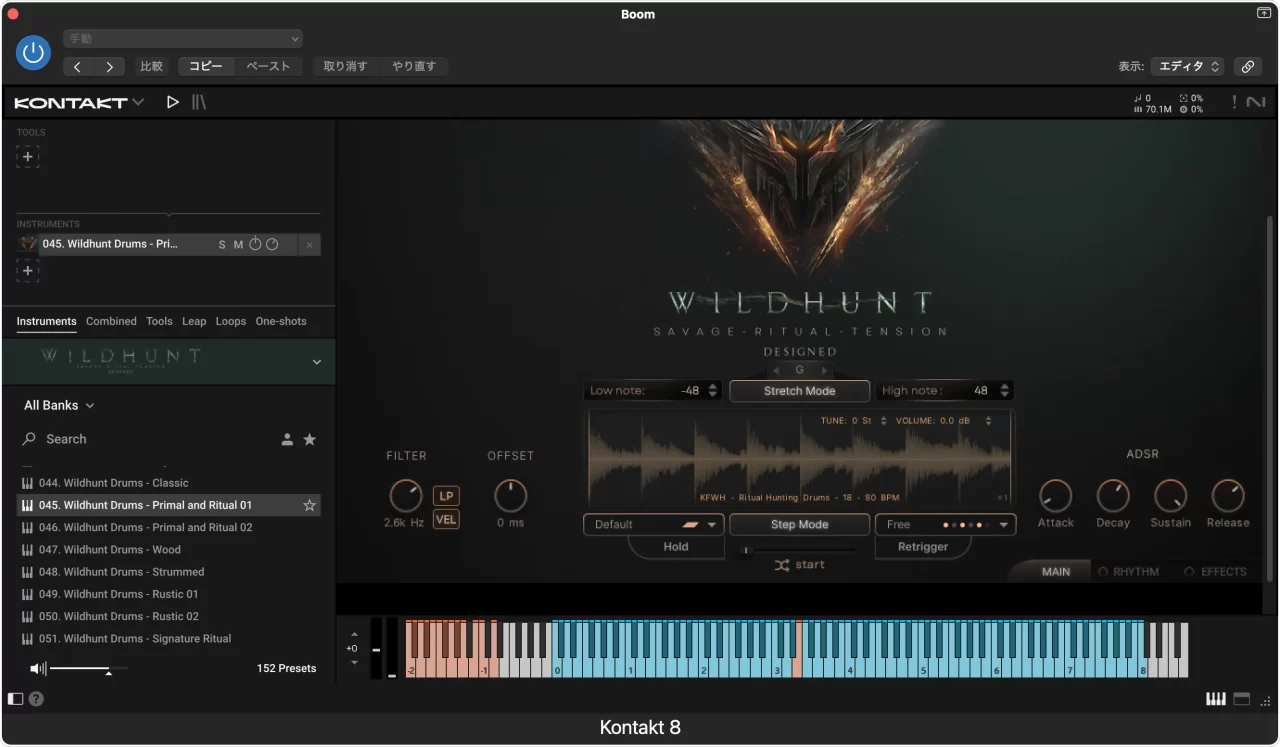Click the link chain icon at top right
The height and width of the screenshot is (747, 1280).
click(1247, 67)
